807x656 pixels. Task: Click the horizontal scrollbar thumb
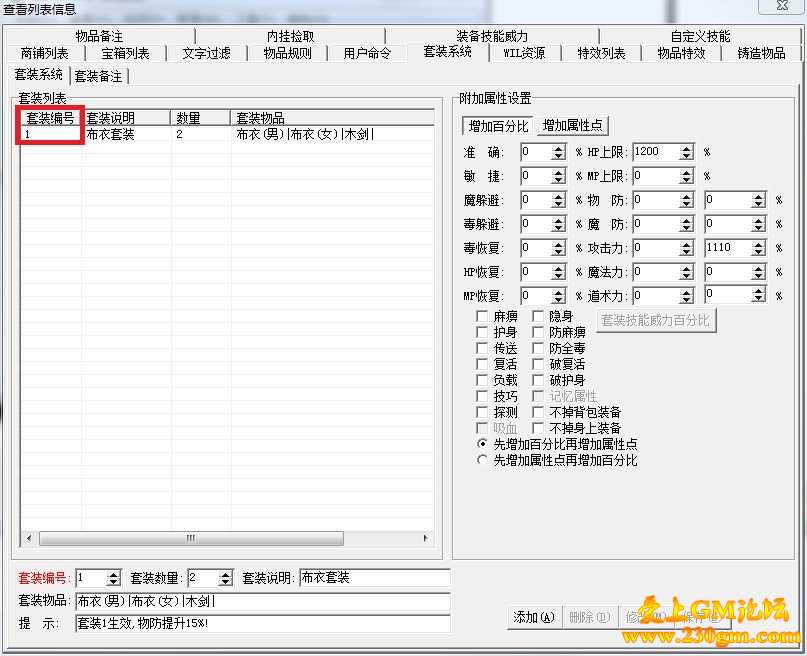point(191,538)
